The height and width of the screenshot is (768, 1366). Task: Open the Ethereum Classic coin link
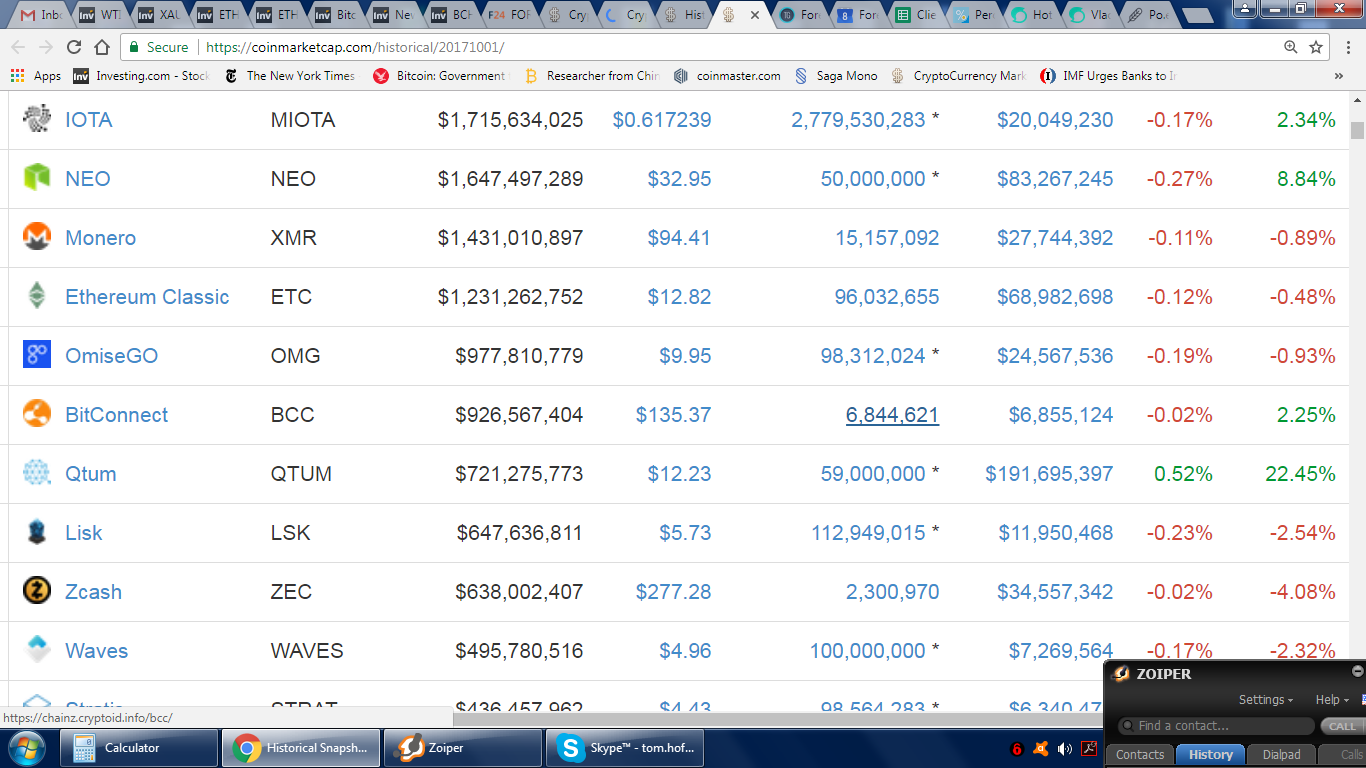coord(147,296)
